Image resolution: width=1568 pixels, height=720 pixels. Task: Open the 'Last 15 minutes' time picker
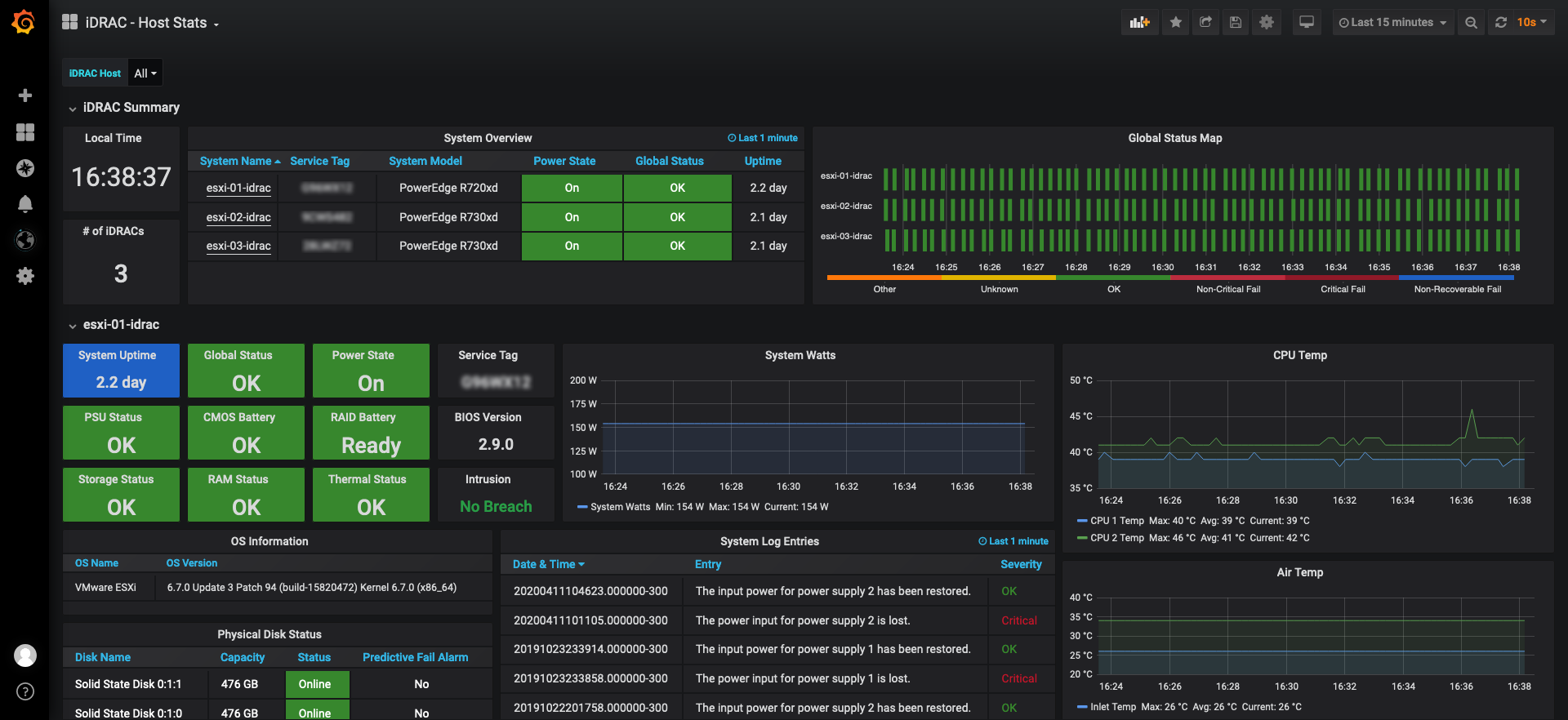tap(1392, 23)
